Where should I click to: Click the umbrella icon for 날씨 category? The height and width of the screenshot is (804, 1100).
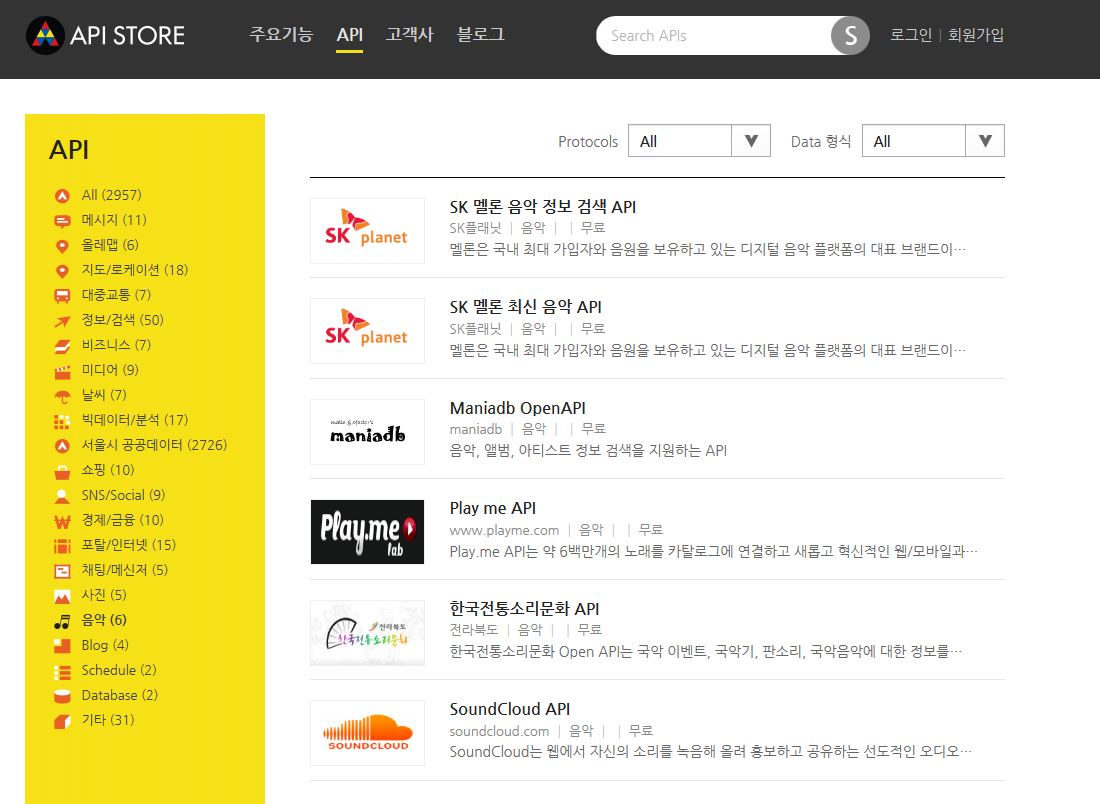pyautogui.click(x=62, y=395)
